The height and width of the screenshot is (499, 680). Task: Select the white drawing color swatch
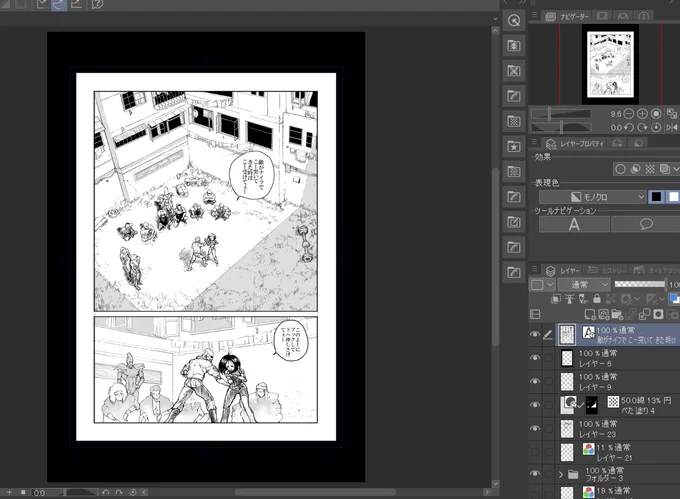click(x=673, y=197)
